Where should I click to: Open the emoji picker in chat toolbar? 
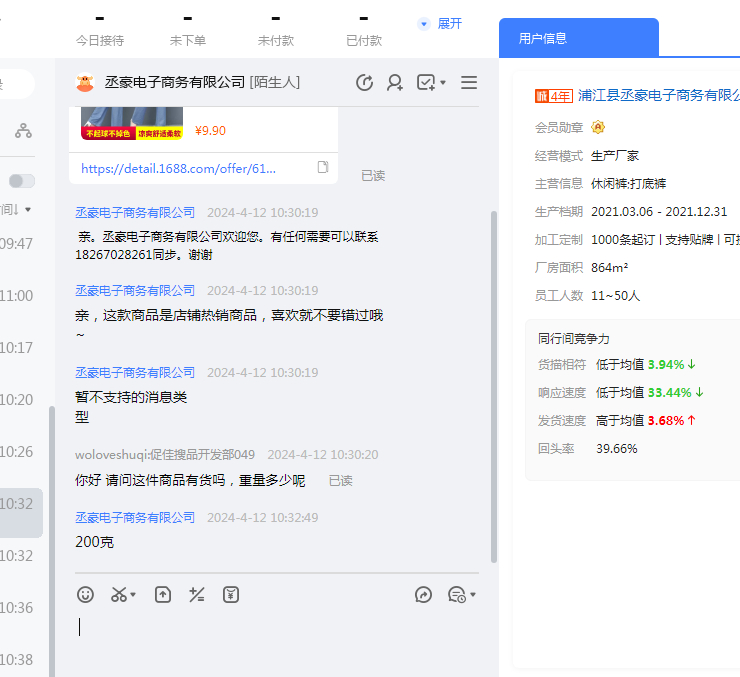pyautogui.click(x=86, y=595)
